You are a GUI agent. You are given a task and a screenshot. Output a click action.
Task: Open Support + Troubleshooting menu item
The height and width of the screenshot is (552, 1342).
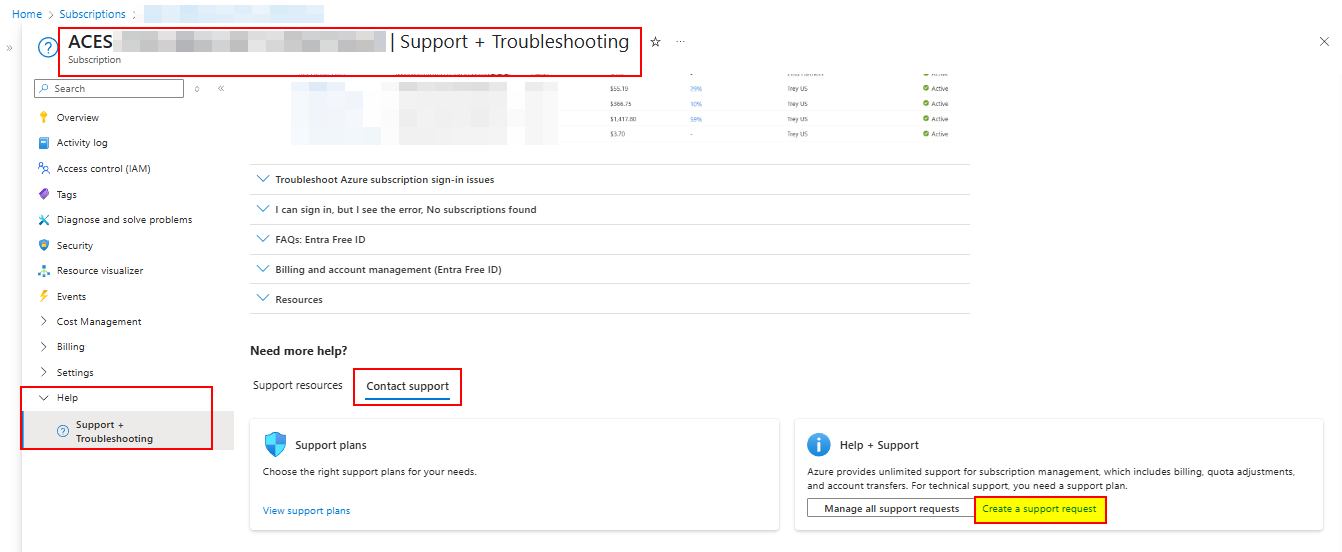pyautogui.click(x=127, y=432)
